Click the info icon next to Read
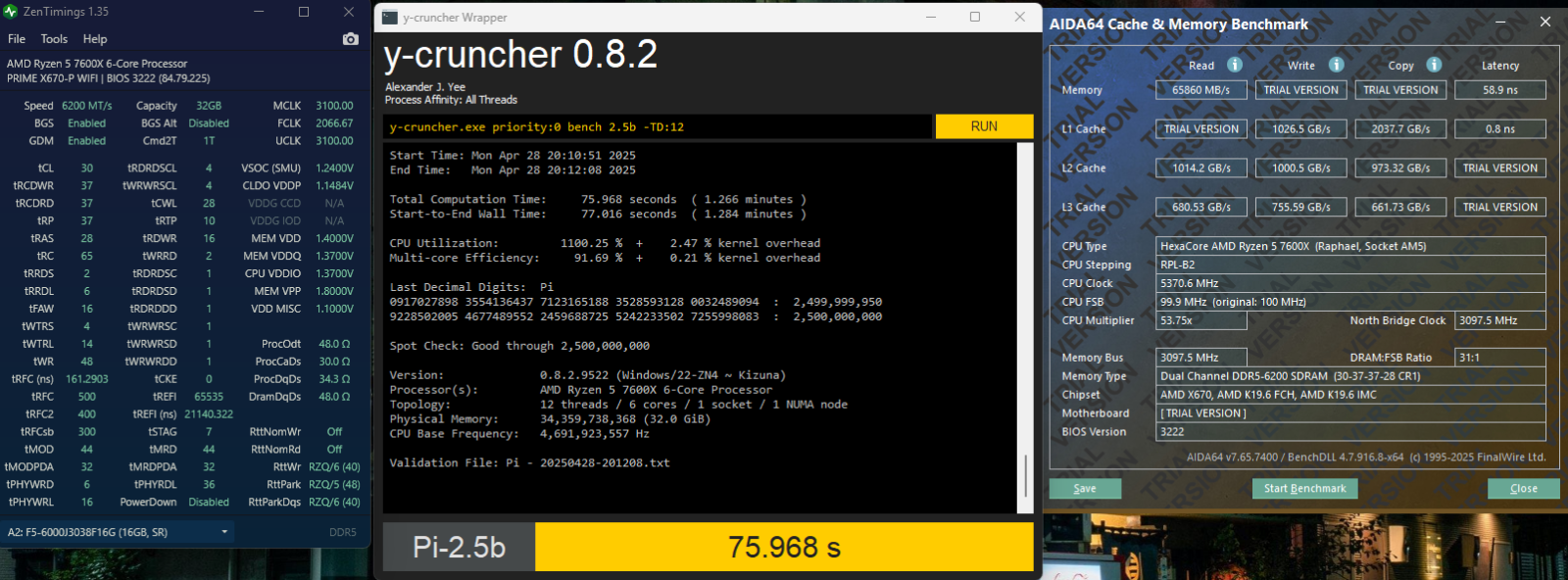This screenshot has width=1568, height=580. click(1235, 65)
